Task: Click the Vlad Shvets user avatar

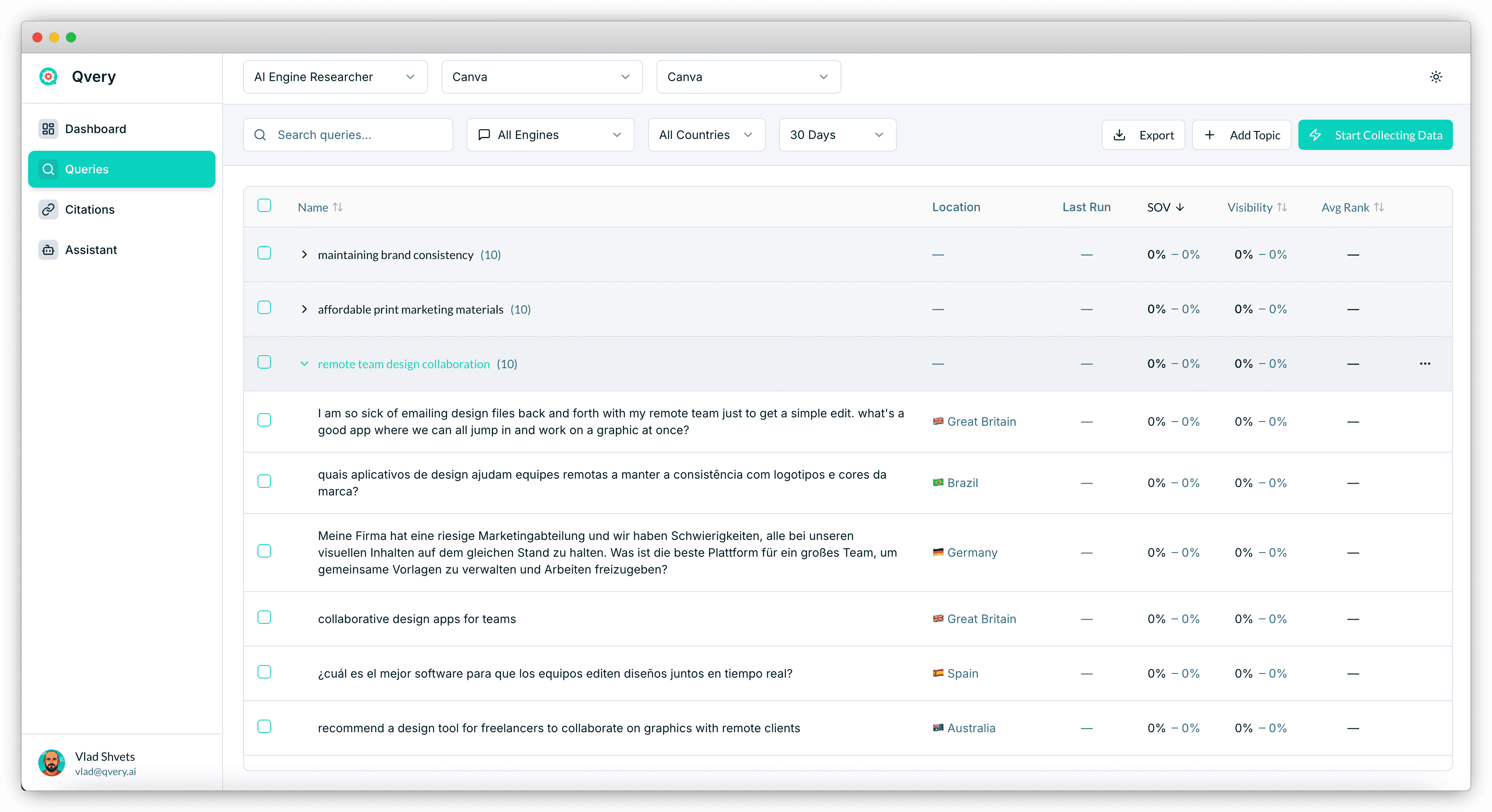Action: tap(52, 763)
